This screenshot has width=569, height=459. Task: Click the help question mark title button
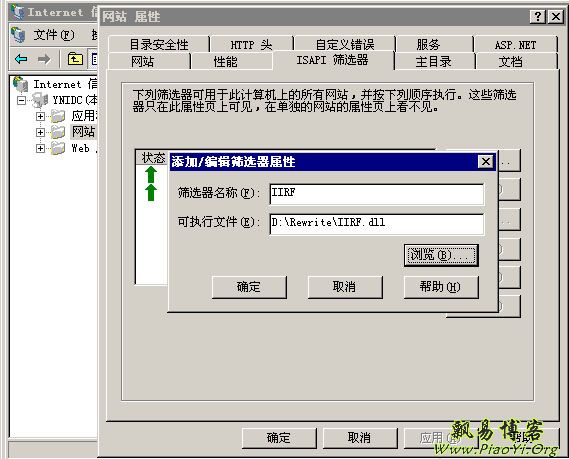pyautogui.click(x=537, y=17)
